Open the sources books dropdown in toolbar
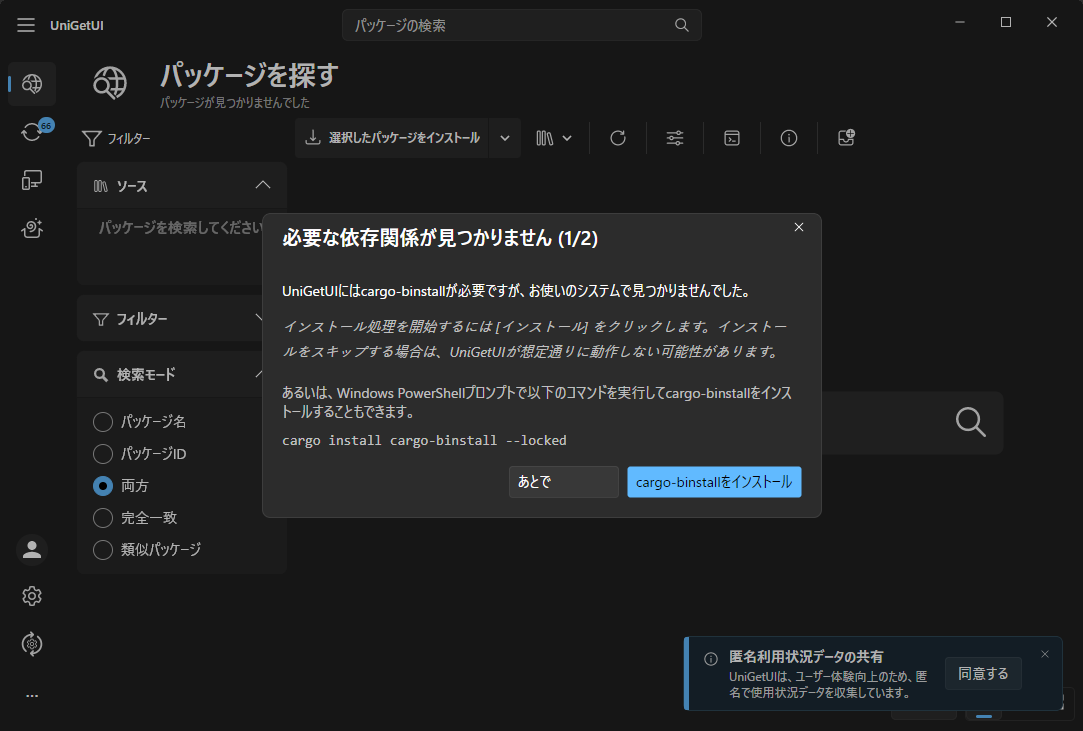 [554, 138]
